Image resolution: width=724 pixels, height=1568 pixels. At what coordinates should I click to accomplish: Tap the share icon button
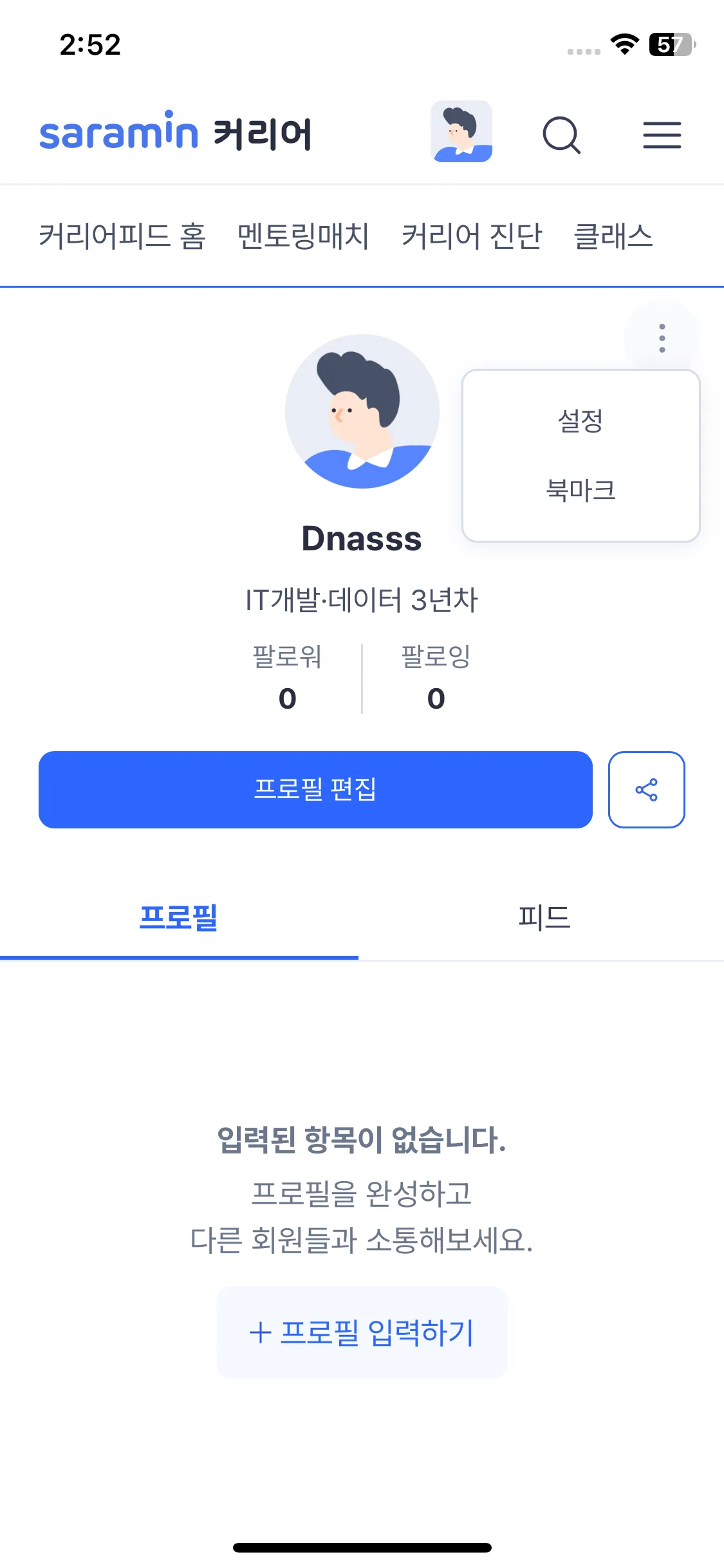click(646, 790)
